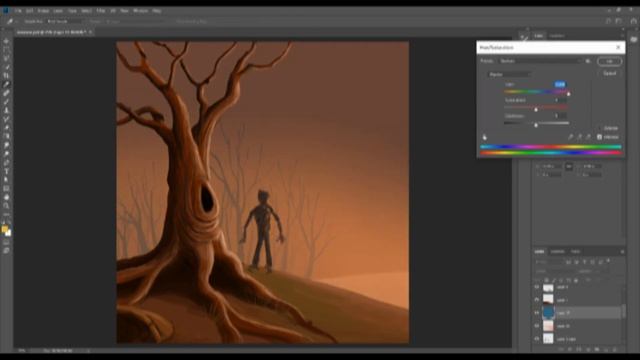Image resolution: width=640 pixels, height=360 pixels.
Task: Select the Crop tool
Action: (6, 76)
